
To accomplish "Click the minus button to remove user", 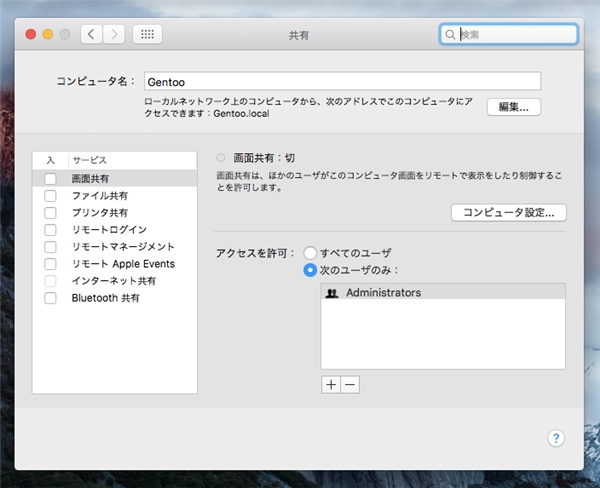I will tap(349, 385).
